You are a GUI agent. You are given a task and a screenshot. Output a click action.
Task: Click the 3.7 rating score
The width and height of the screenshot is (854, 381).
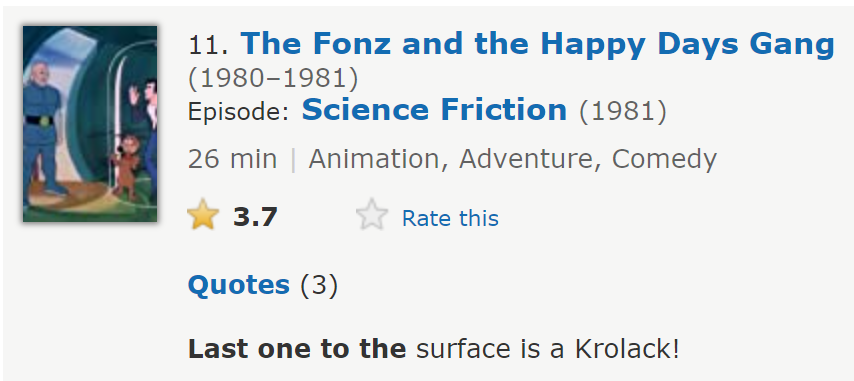[x=255, y=217]
